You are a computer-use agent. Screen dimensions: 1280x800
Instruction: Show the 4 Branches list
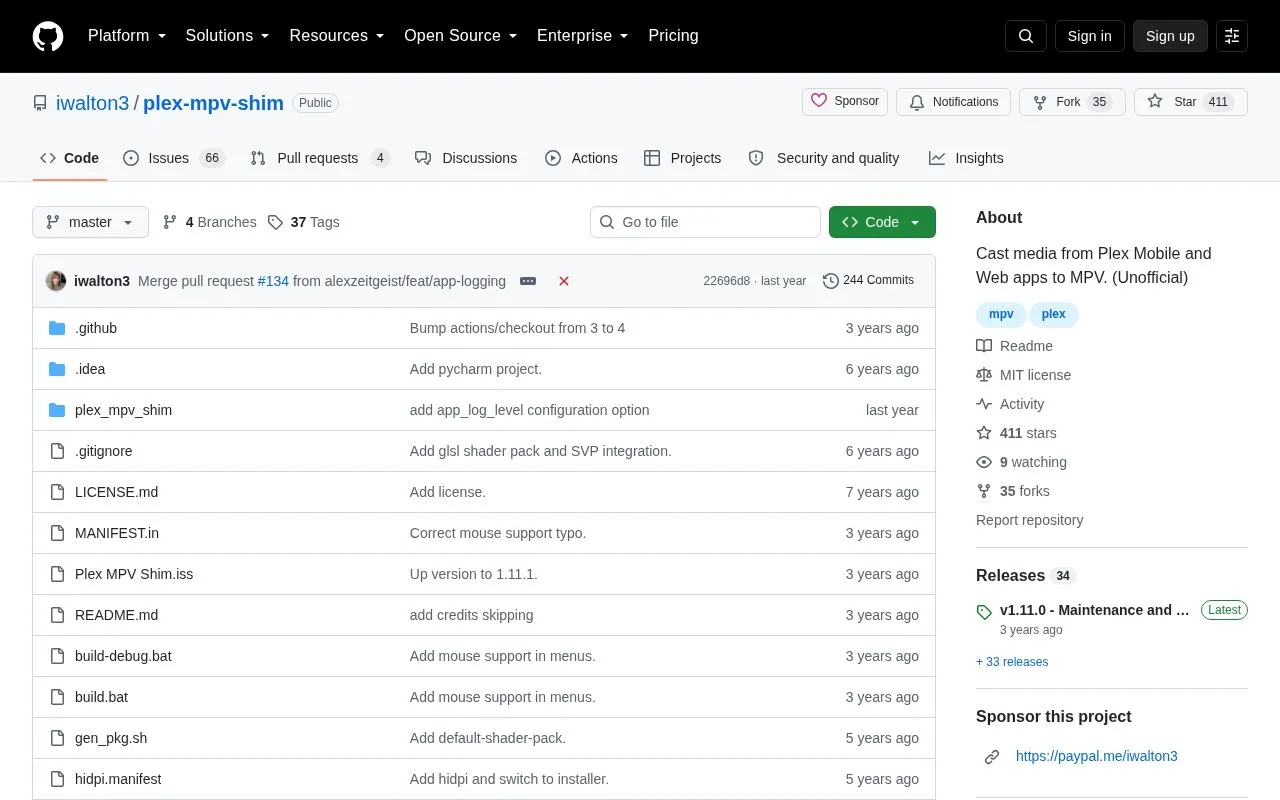[x=209, y=222]
